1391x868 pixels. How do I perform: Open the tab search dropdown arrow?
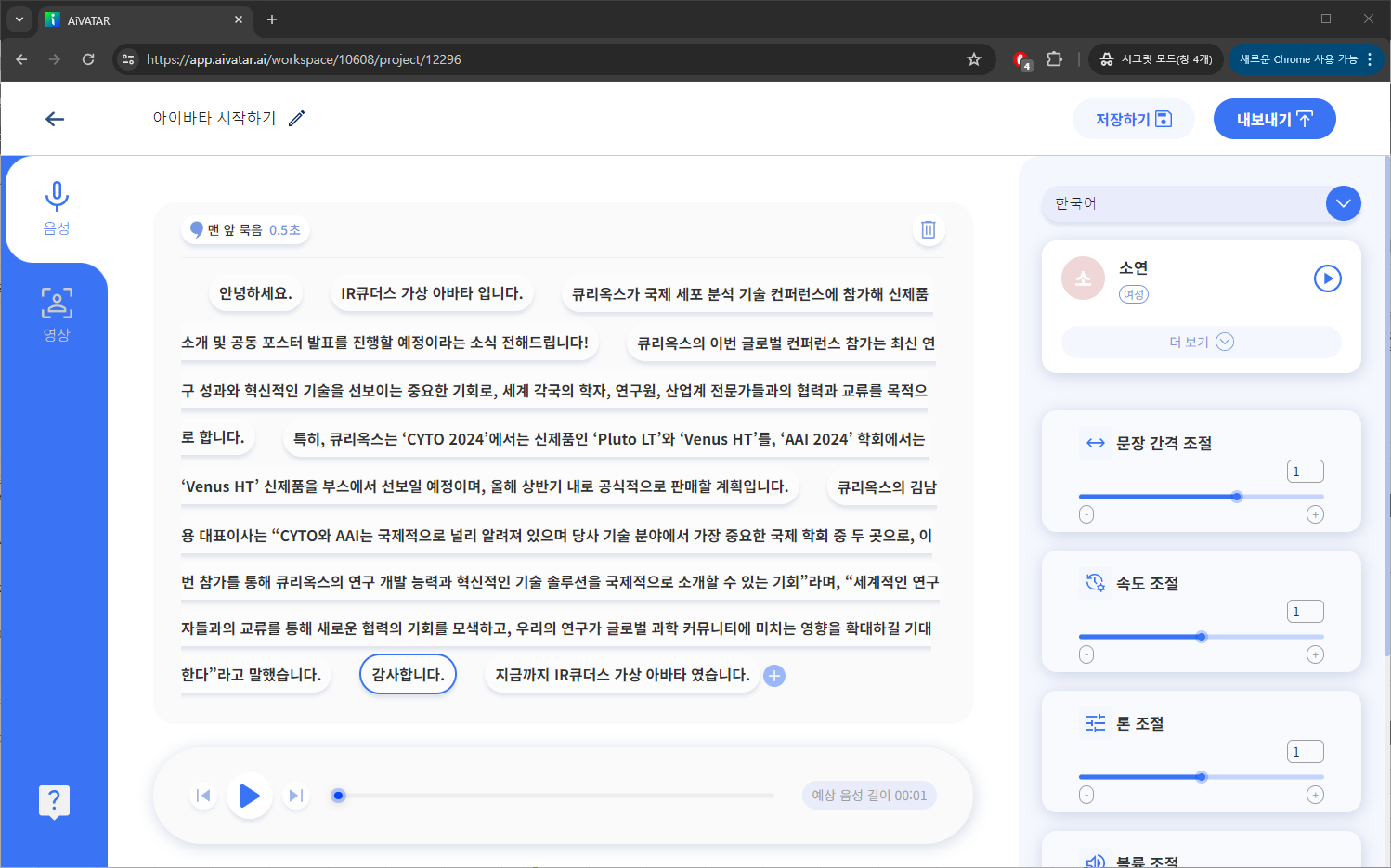(x=19, y=19)
